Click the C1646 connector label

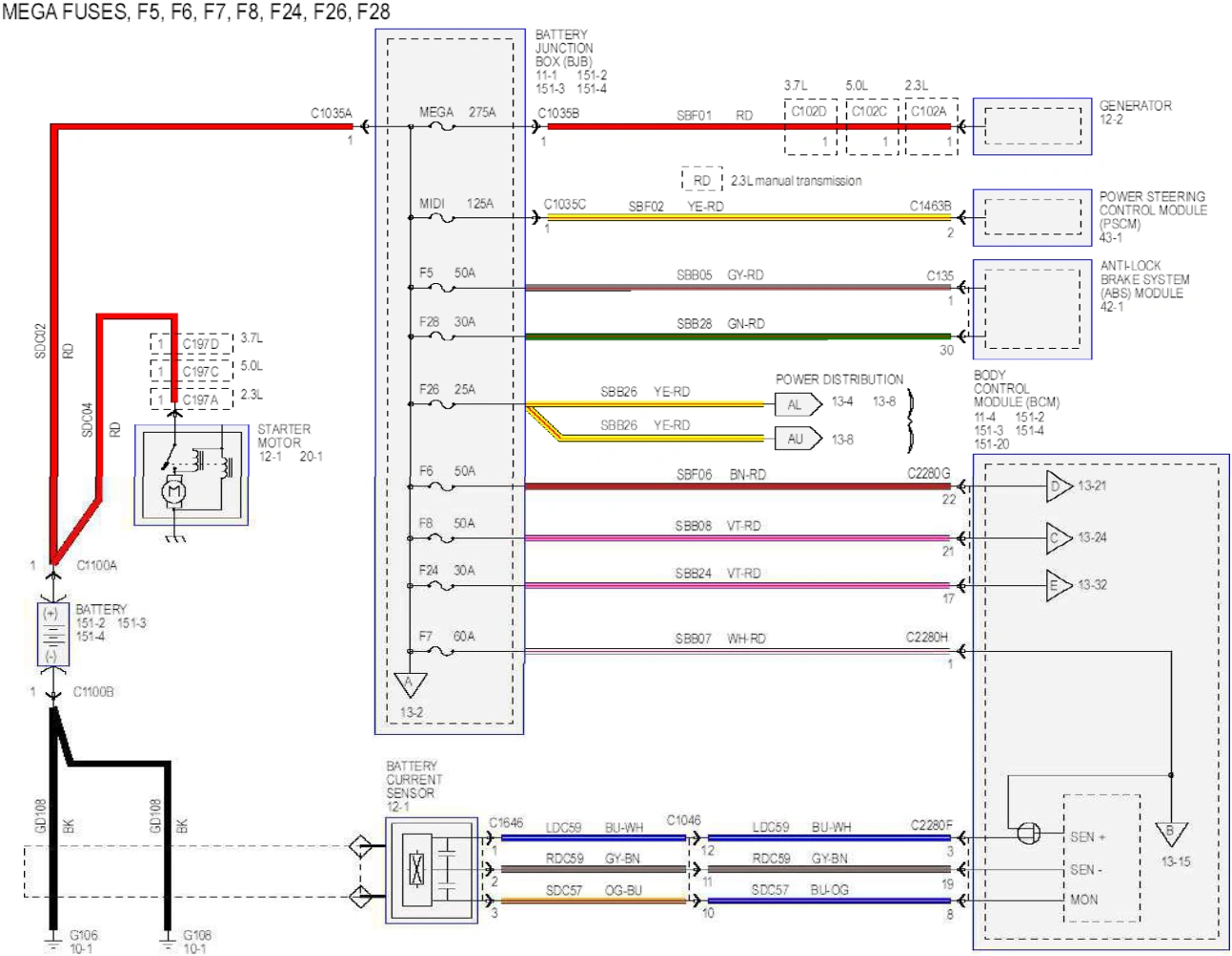click(506, 823)
